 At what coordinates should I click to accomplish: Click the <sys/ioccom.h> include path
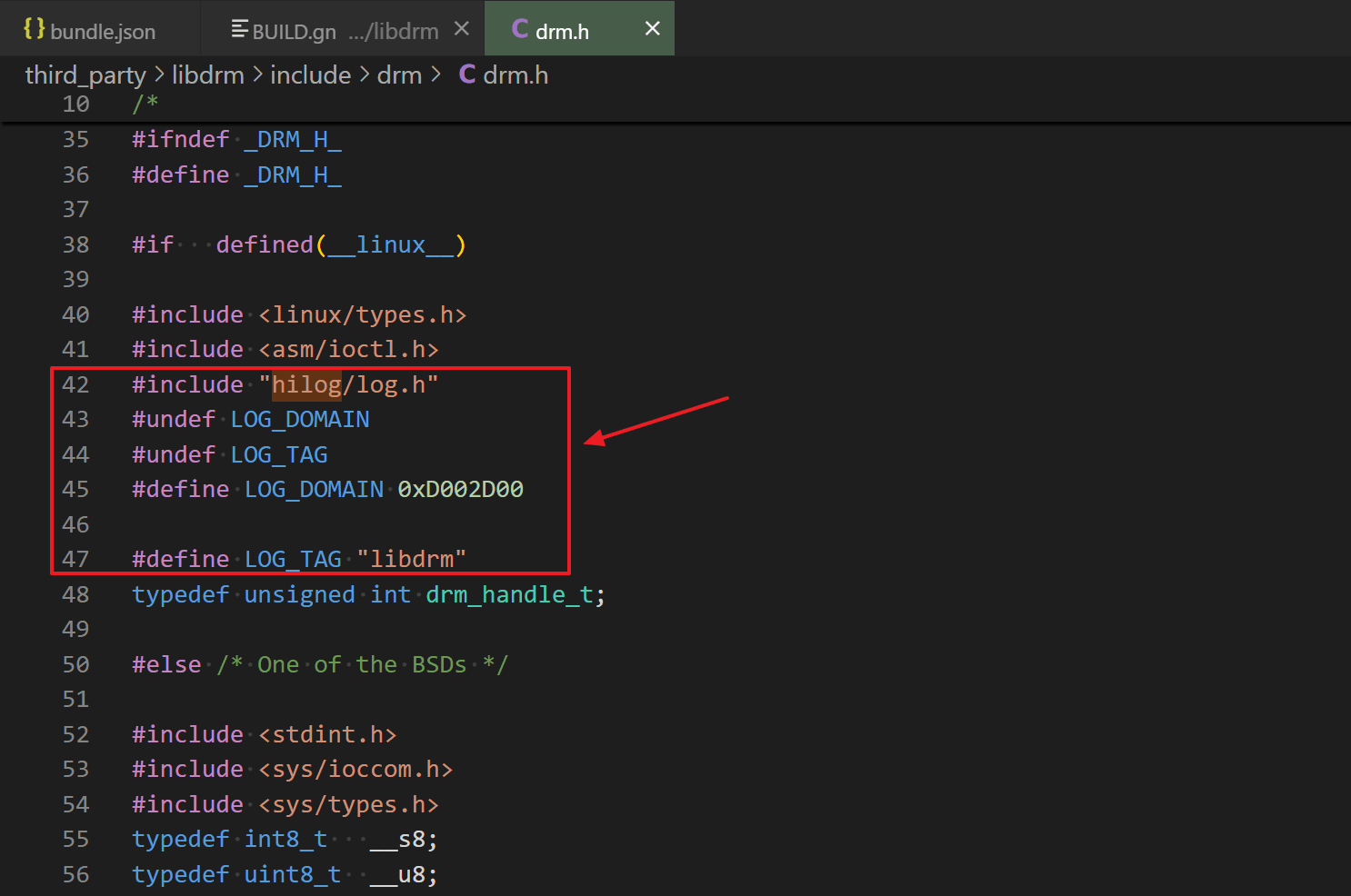coord(355,770)
